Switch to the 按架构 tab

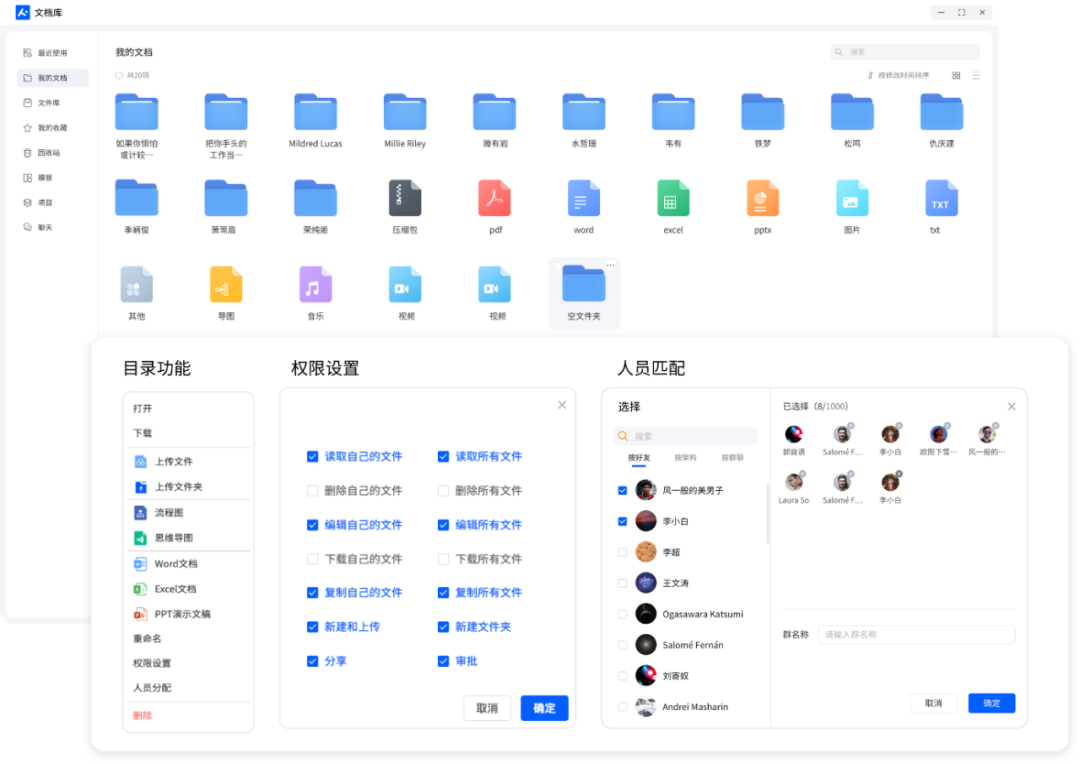tap(686, 459)
